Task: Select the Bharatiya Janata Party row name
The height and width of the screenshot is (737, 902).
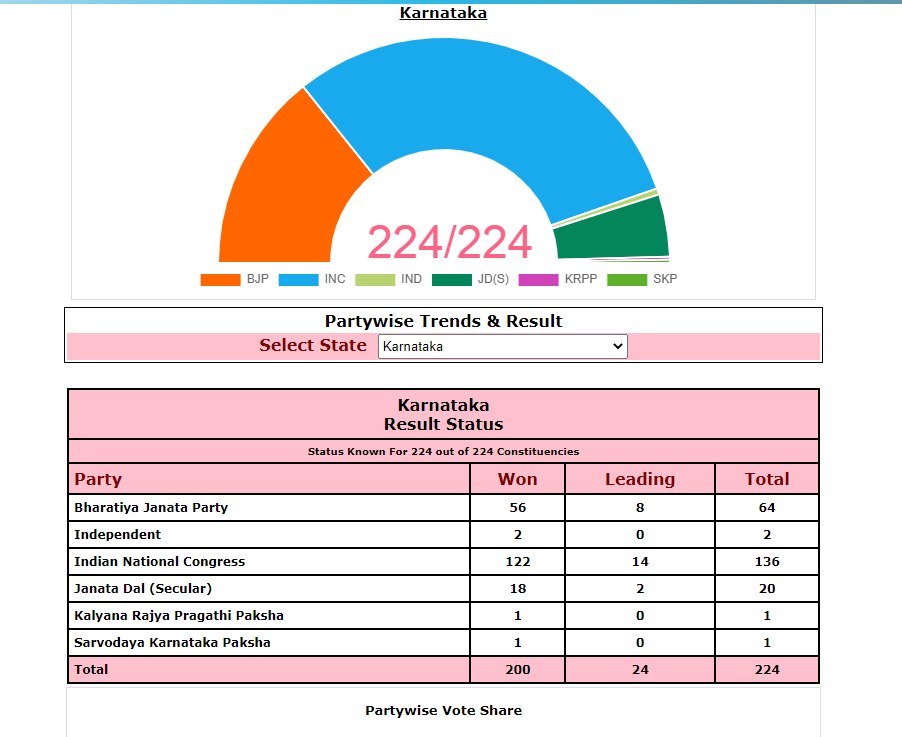Action: coord(151,507)
